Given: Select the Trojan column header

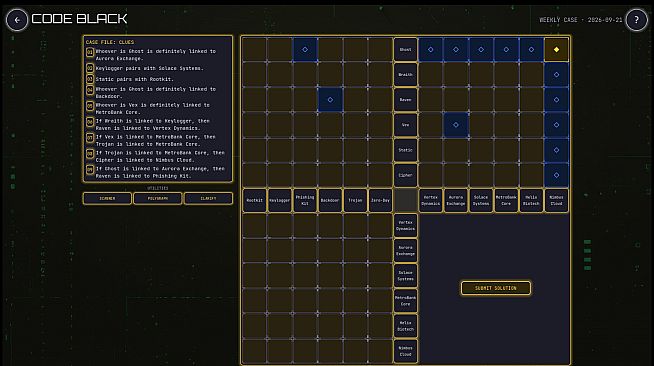Looking at the screenshot, I should click(355, 201).
